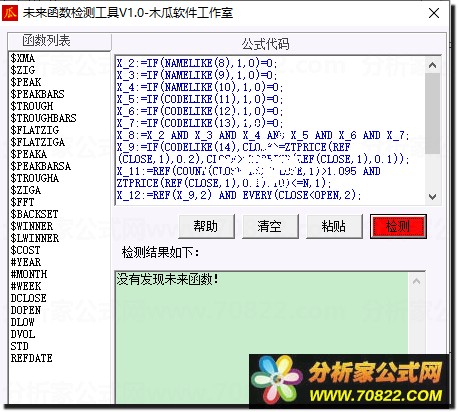Select $TROUGH in the function list

tap(32, 106)
